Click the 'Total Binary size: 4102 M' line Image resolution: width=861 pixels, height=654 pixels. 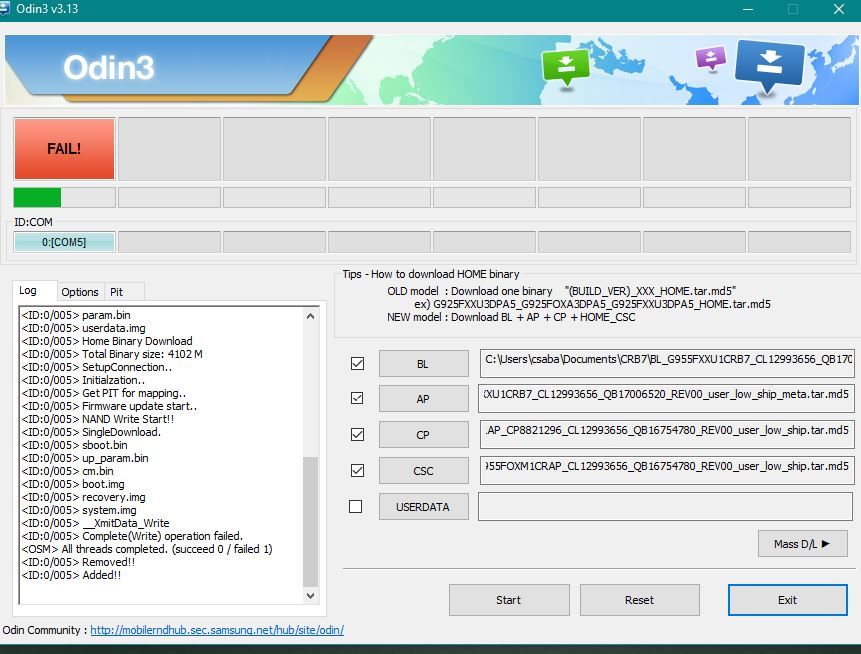pos(112,354)
